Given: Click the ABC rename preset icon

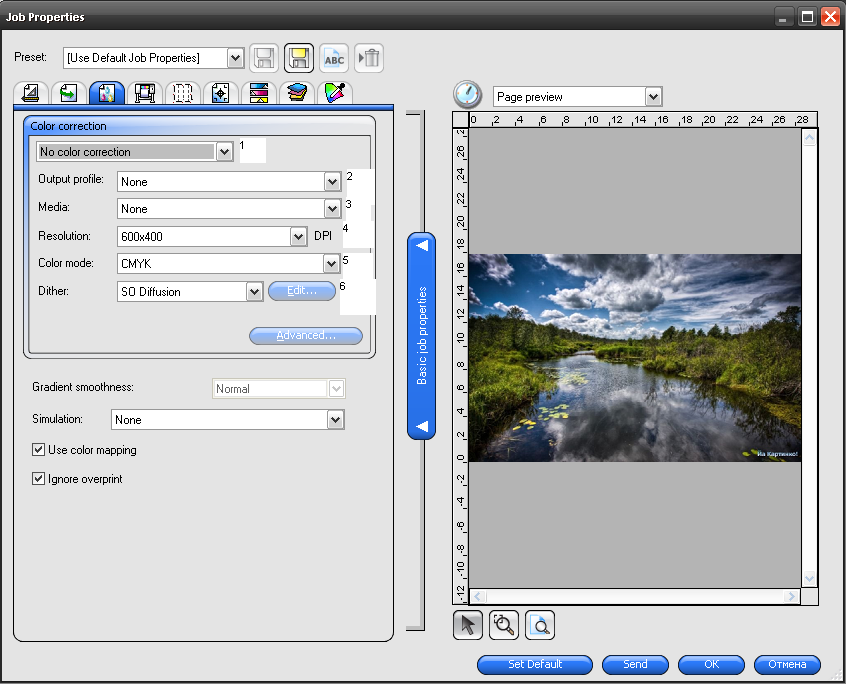Looking at the screenshot, I should click(x=334, y=58).
